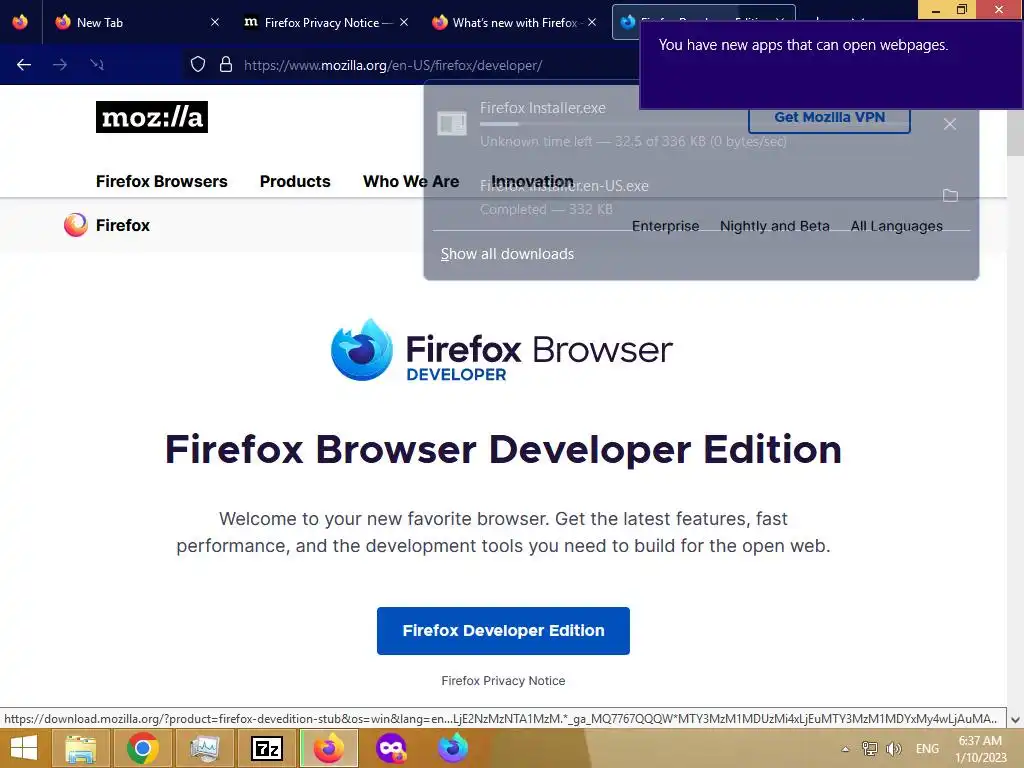Open Firefox Privacy Notice link below button
The width and height of the screenshot is (1024, 768).
(504, 680)
